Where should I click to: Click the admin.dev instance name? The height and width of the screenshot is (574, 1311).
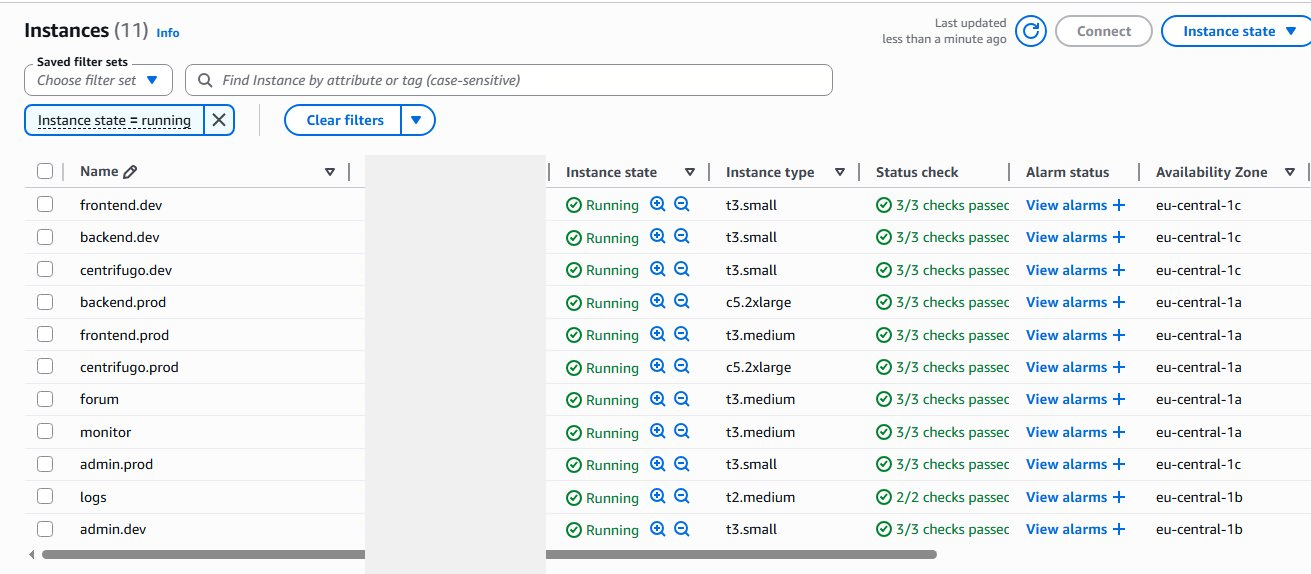113,529
